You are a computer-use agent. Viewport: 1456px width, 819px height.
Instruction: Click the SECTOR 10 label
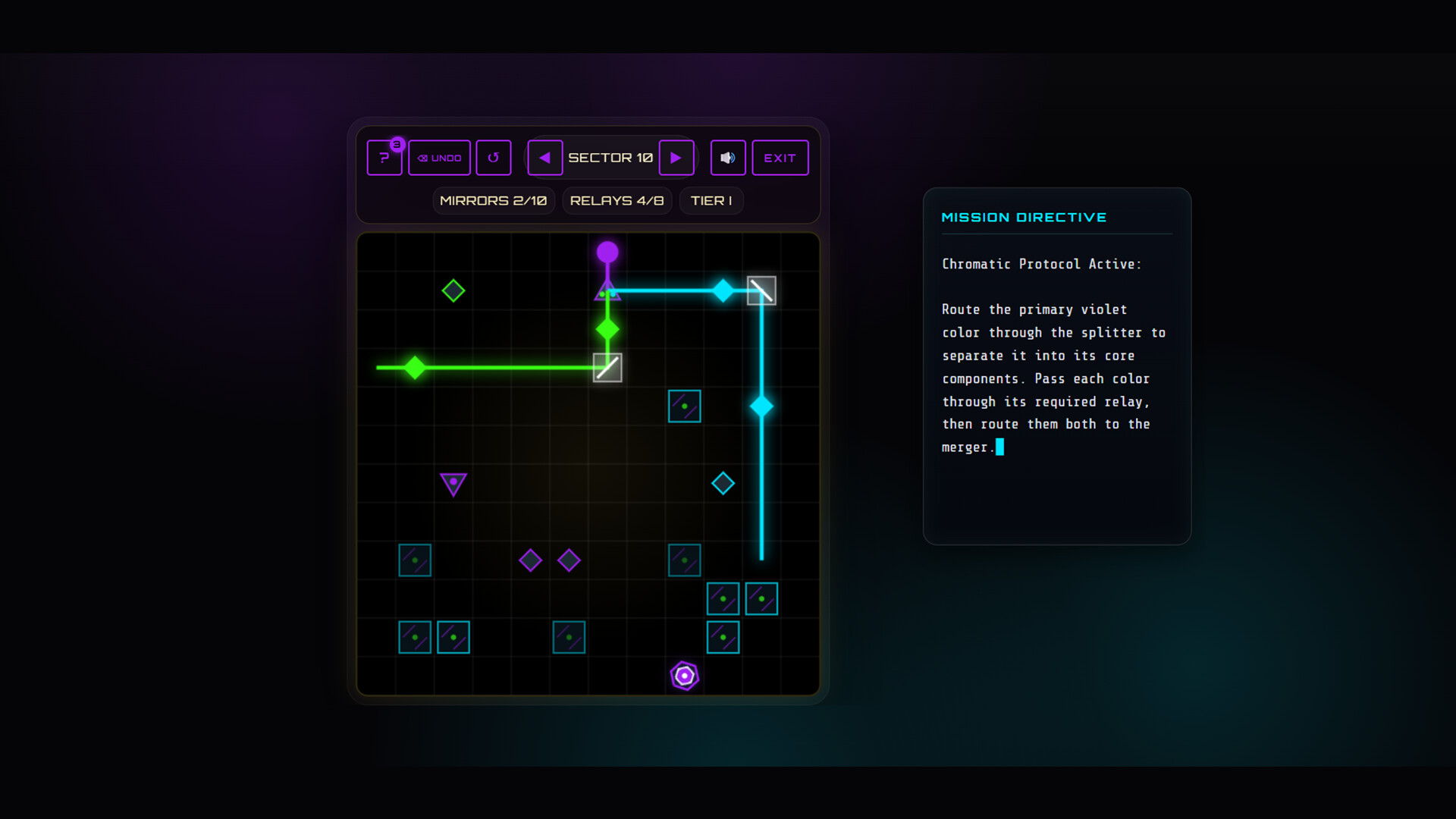coord(610,158)
